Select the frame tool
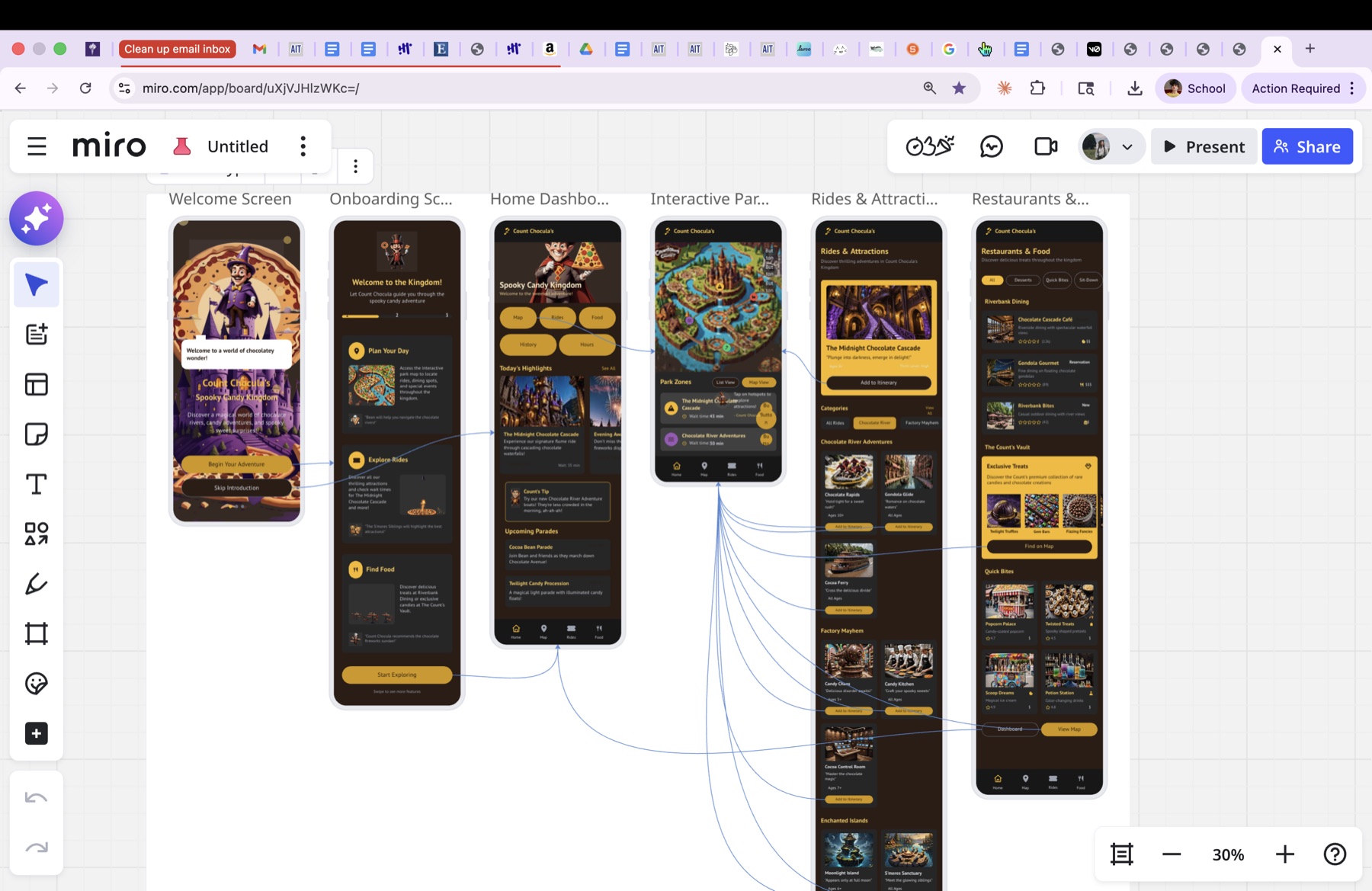Screen dimensions: 1372x891 tap(36, 633)
